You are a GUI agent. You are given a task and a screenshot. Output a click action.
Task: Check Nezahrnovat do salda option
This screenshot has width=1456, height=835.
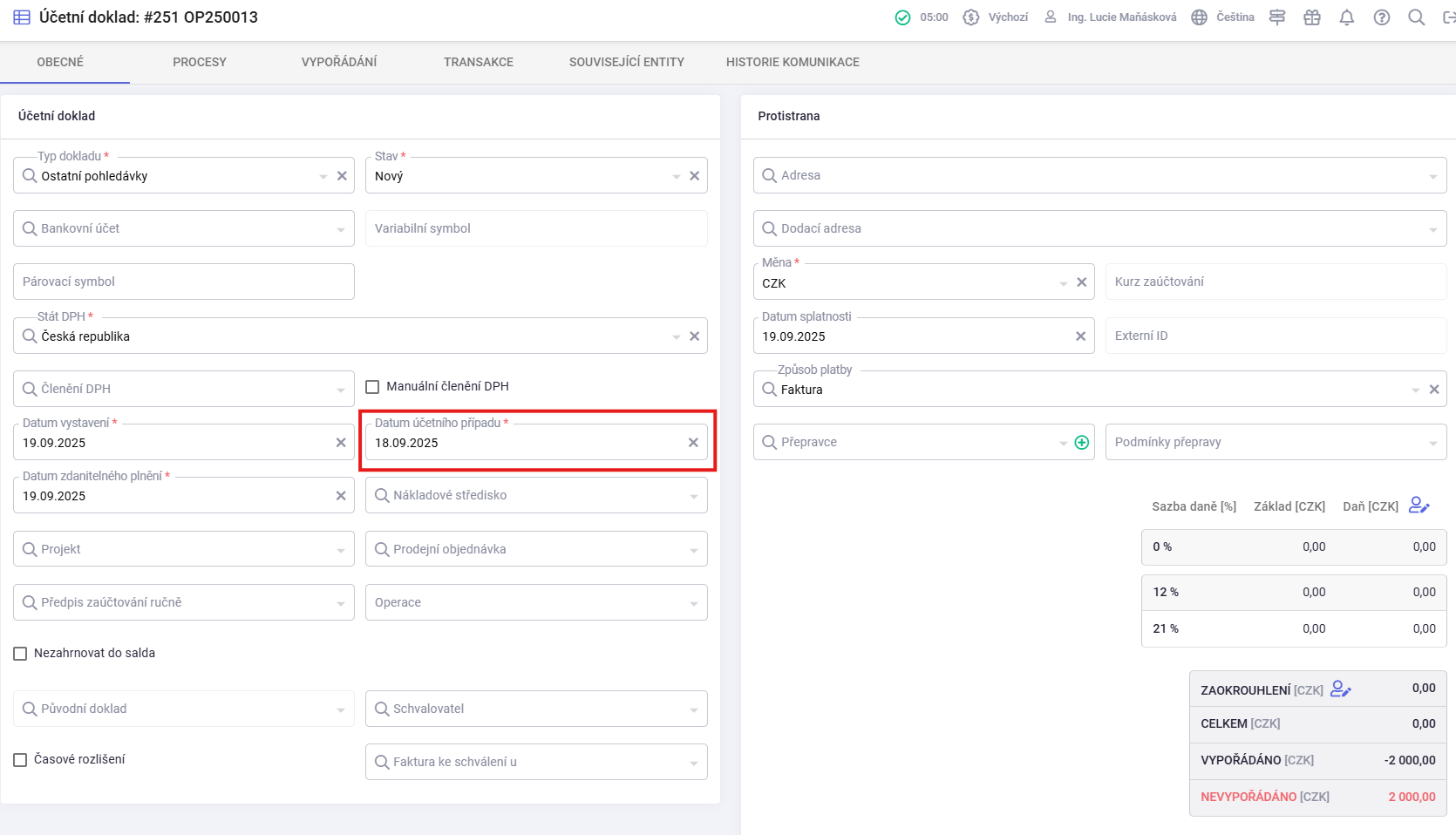20,654
